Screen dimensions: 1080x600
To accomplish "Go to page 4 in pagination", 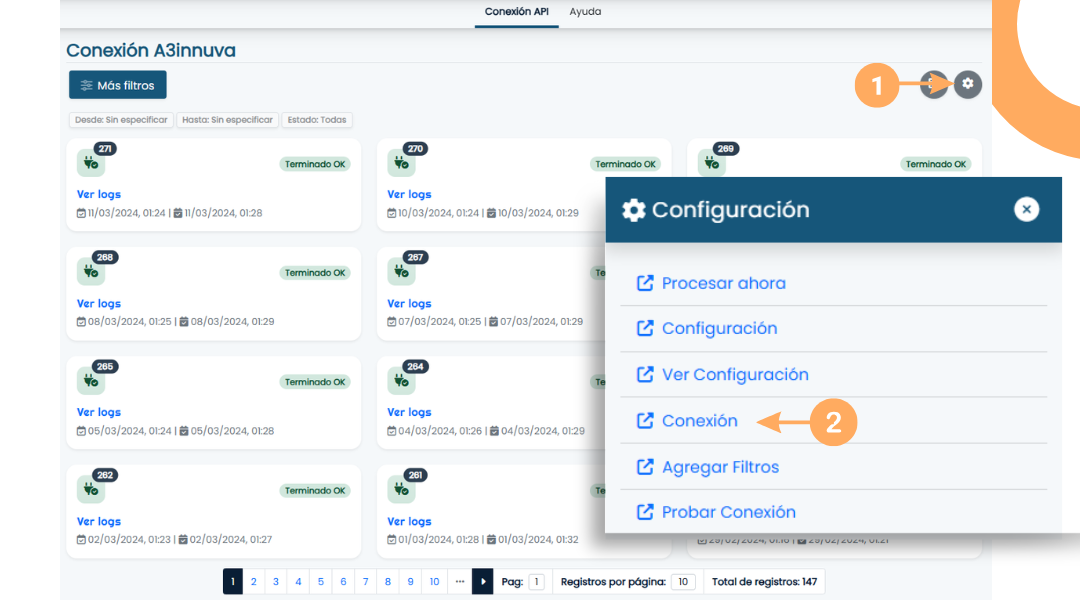I will tap(298, 581).
